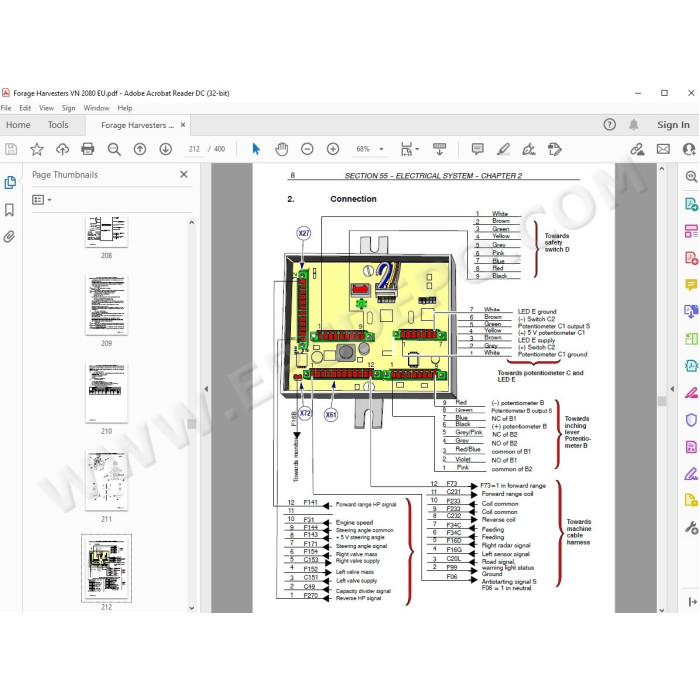This screenshot has height=700, width=700.
Task: Select page 212 thumbnail
Action: click(106, 568)
